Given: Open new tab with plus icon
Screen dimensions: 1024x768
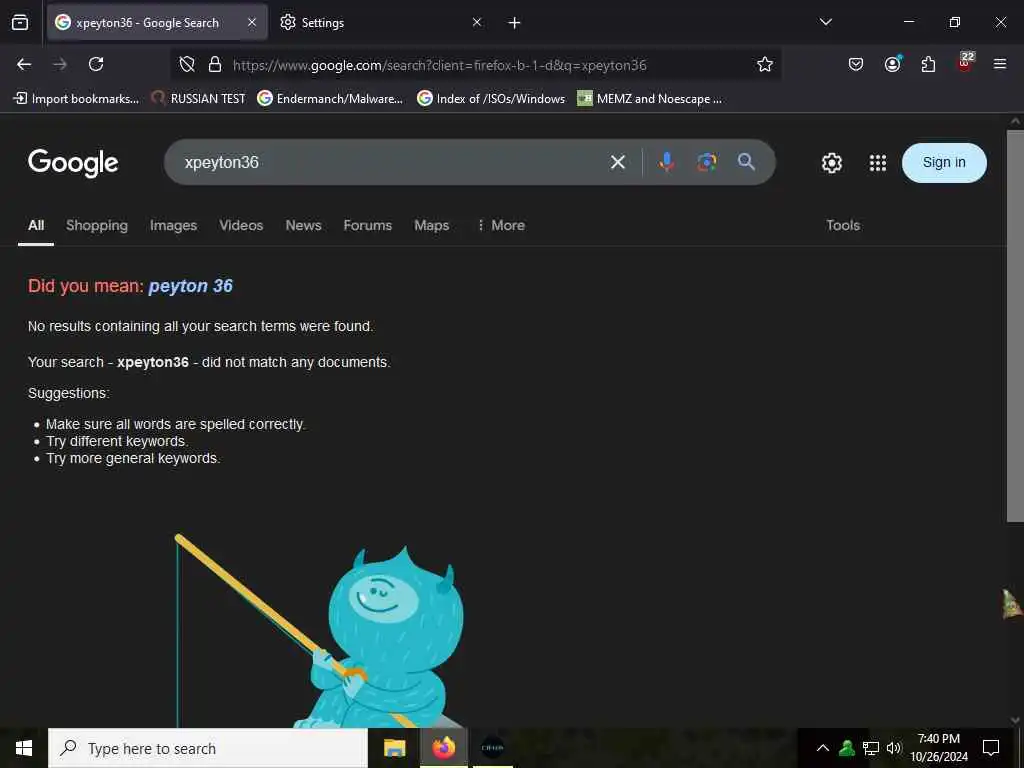Looking at the screenshot, I should click(515, 23).
